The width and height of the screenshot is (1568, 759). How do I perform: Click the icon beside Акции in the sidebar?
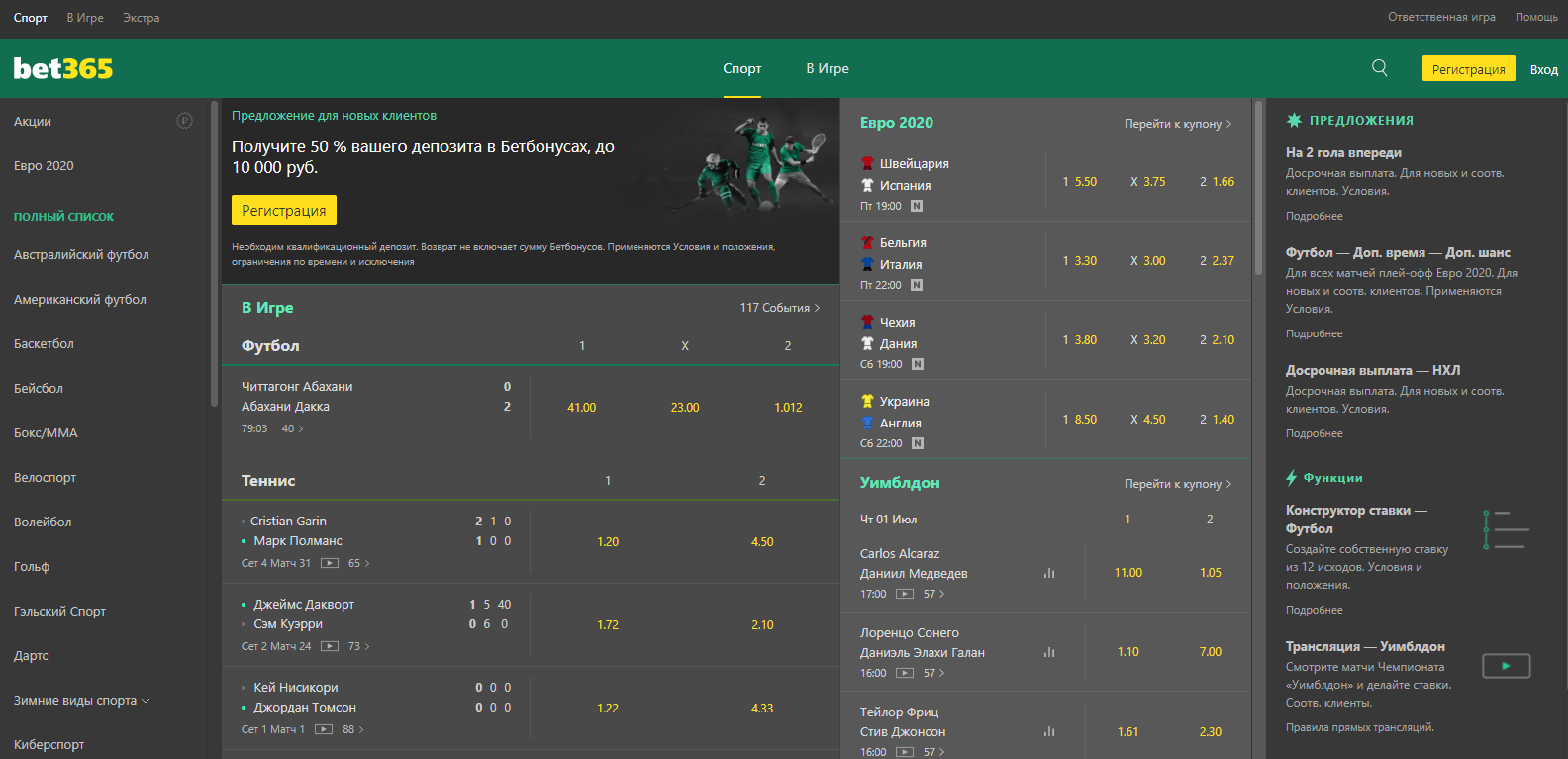pyautogui.click(x=184, y=121)
